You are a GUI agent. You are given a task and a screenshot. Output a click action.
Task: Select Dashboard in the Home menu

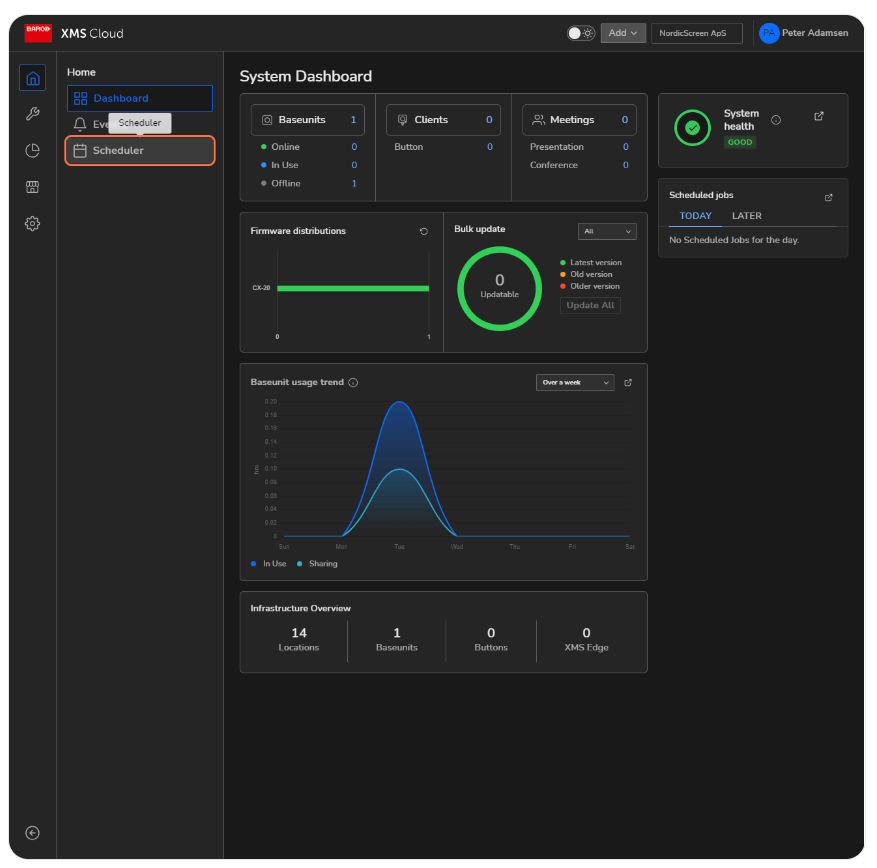tap(140, 98)
